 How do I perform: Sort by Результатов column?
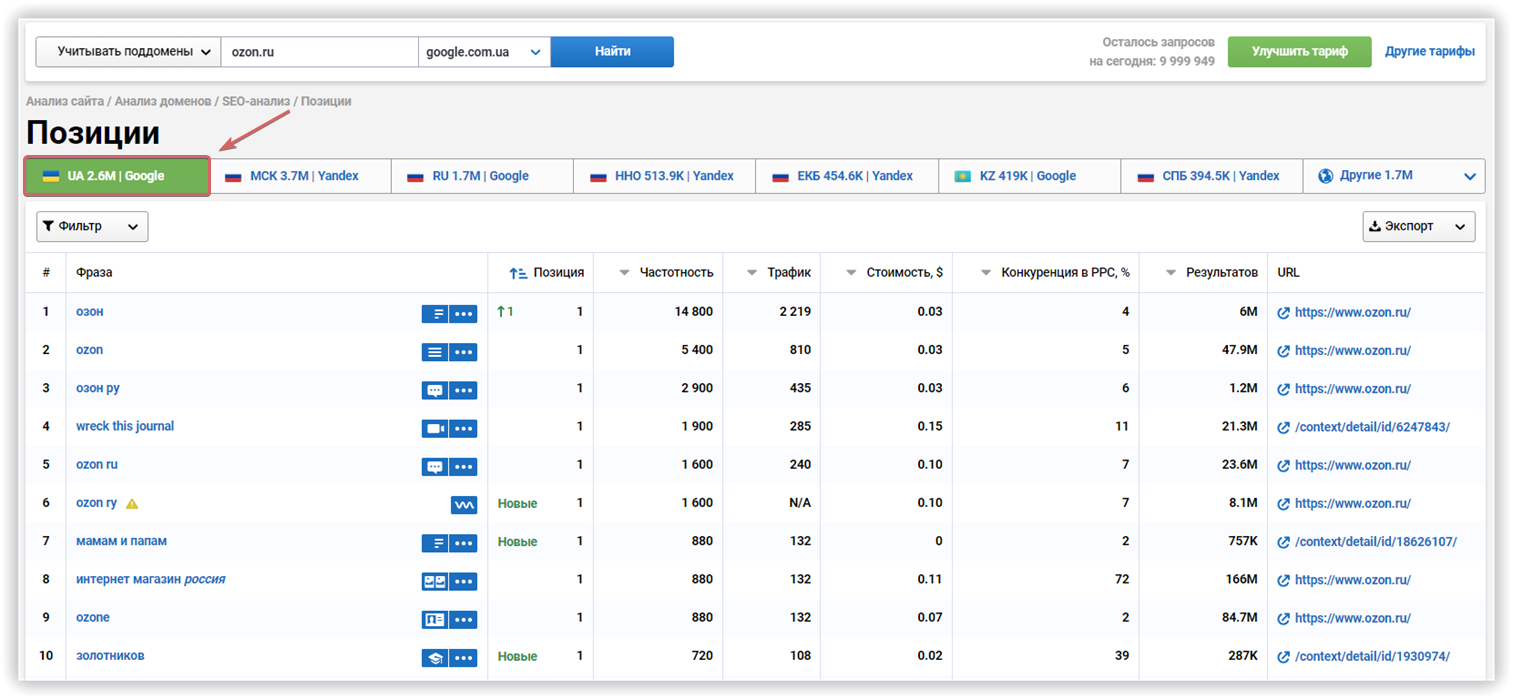tap(1171, 273)
